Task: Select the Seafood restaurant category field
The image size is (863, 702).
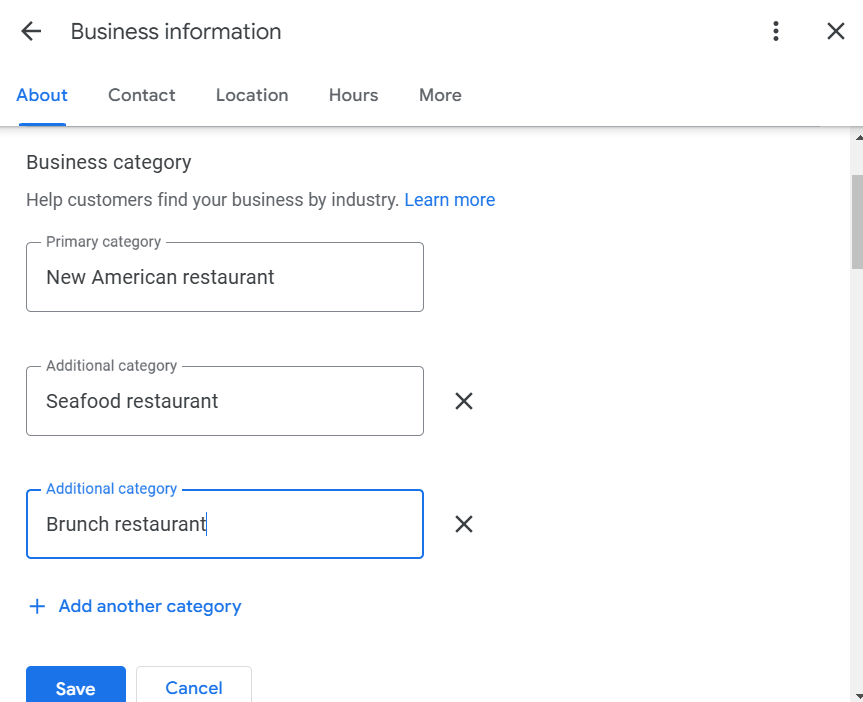Action: [x=225, y=401]
